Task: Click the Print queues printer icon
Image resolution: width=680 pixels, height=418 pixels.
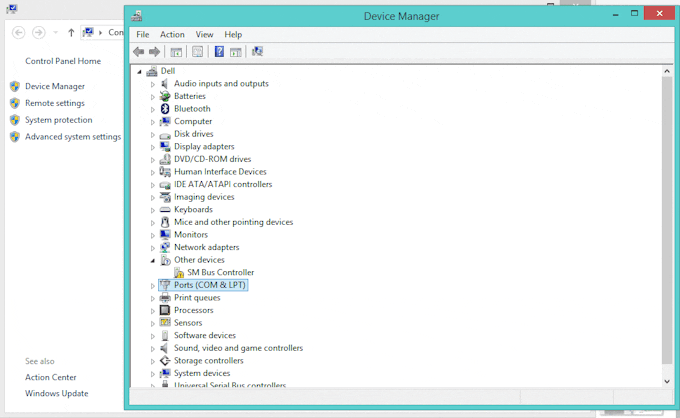Action: [165, 298]
